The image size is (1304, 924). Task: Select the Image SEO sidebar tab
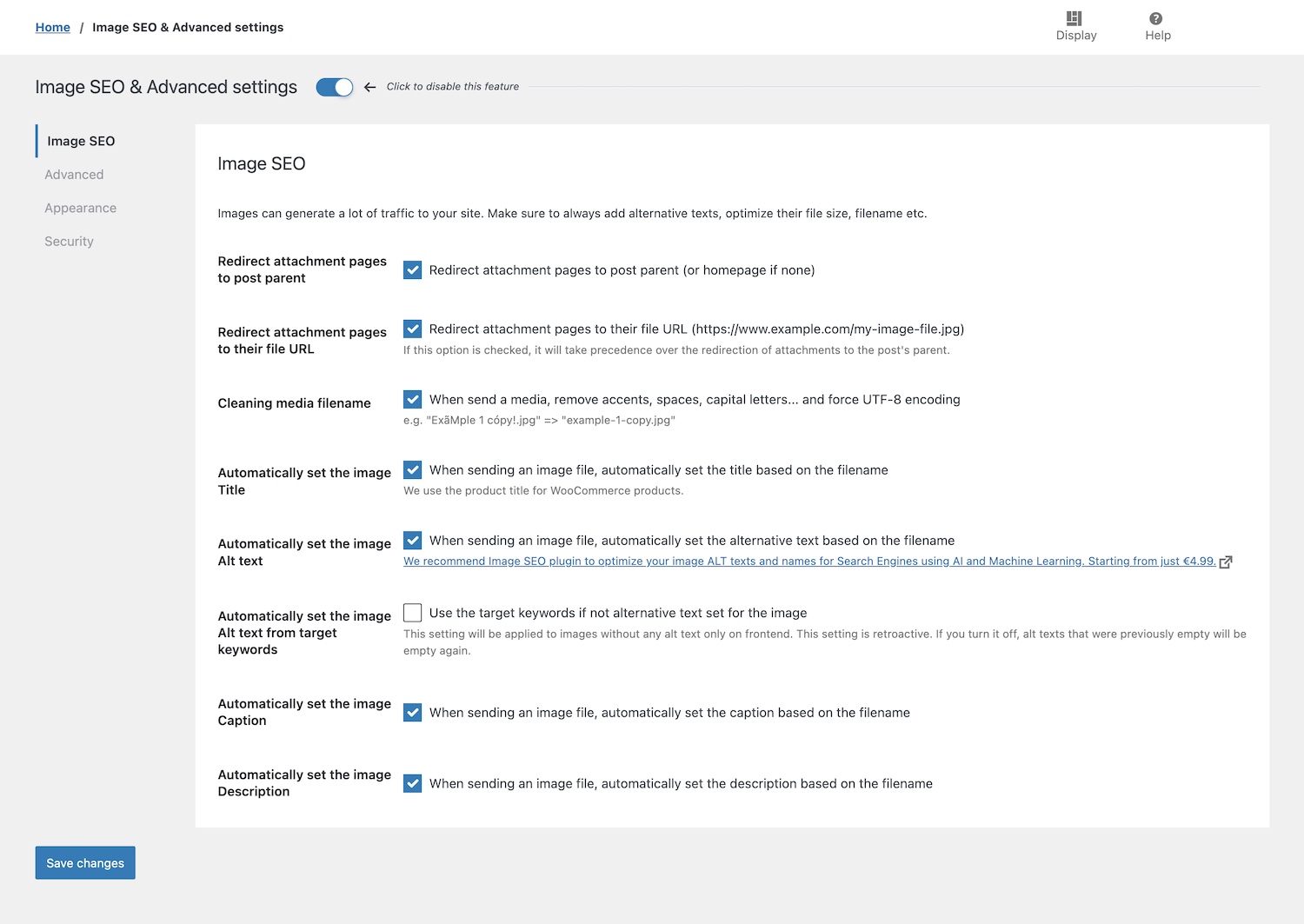(81, 141)
